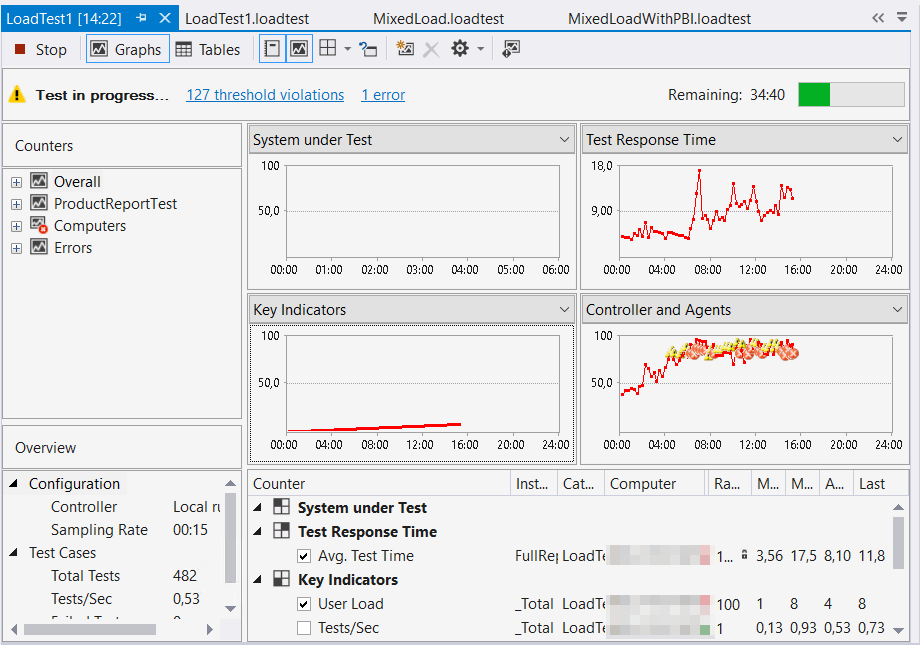Switch to Tables view
Screen dimensions: 920x645
(x=208, y=49)
